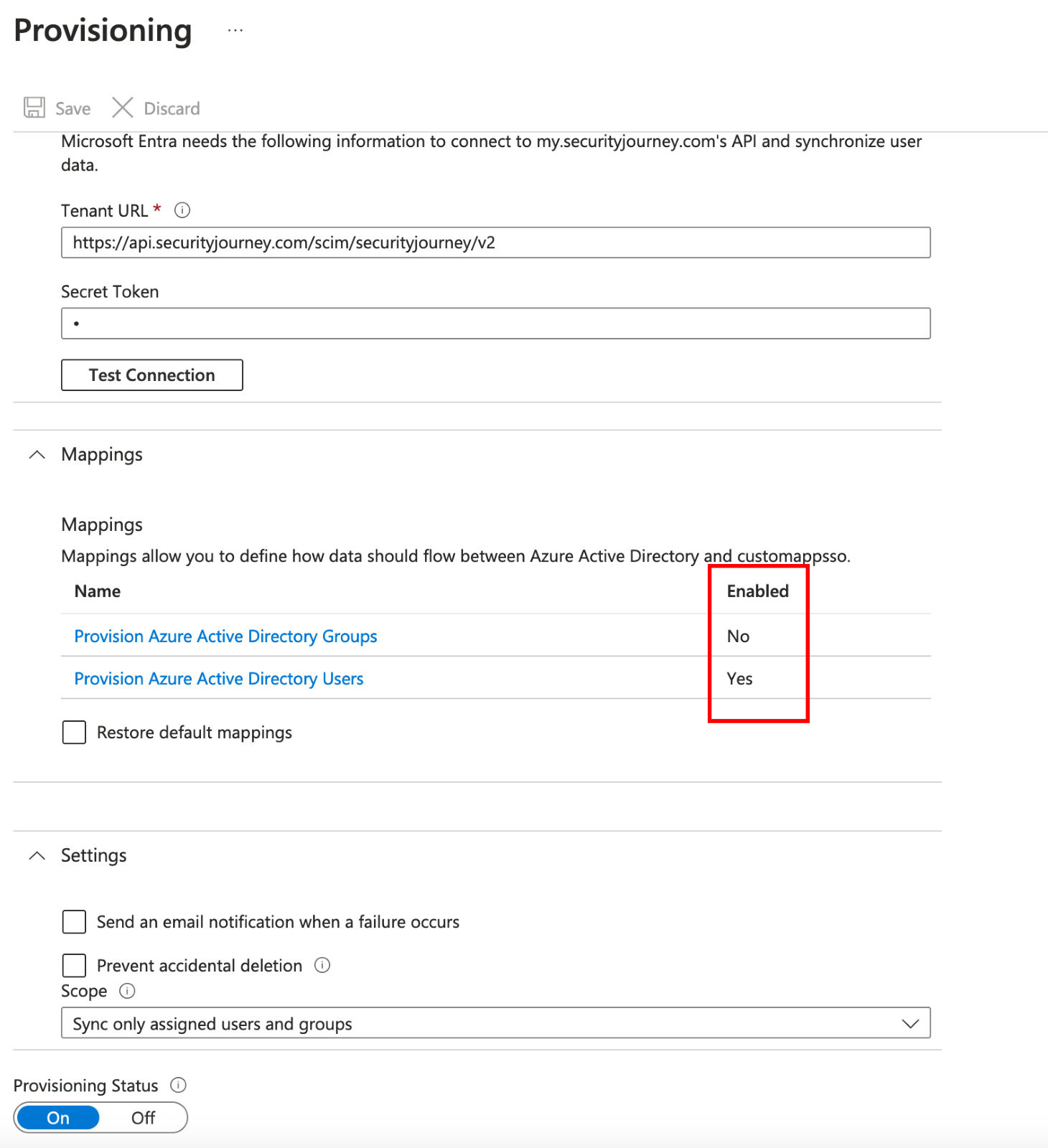Image resolution: width=1048 pixels, height=1148 pixels.
Task: Open Provision Azure Active Directory Users mapping
Action: 219,679
